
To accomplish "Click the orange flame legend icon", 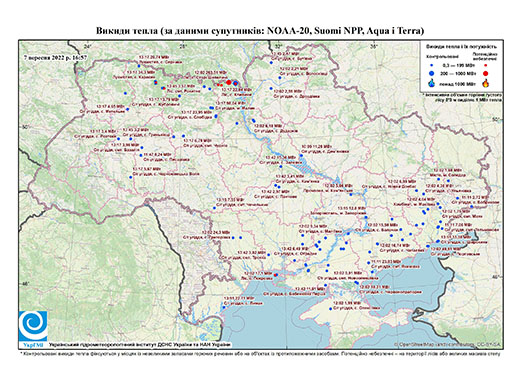I will click(486, 83).
